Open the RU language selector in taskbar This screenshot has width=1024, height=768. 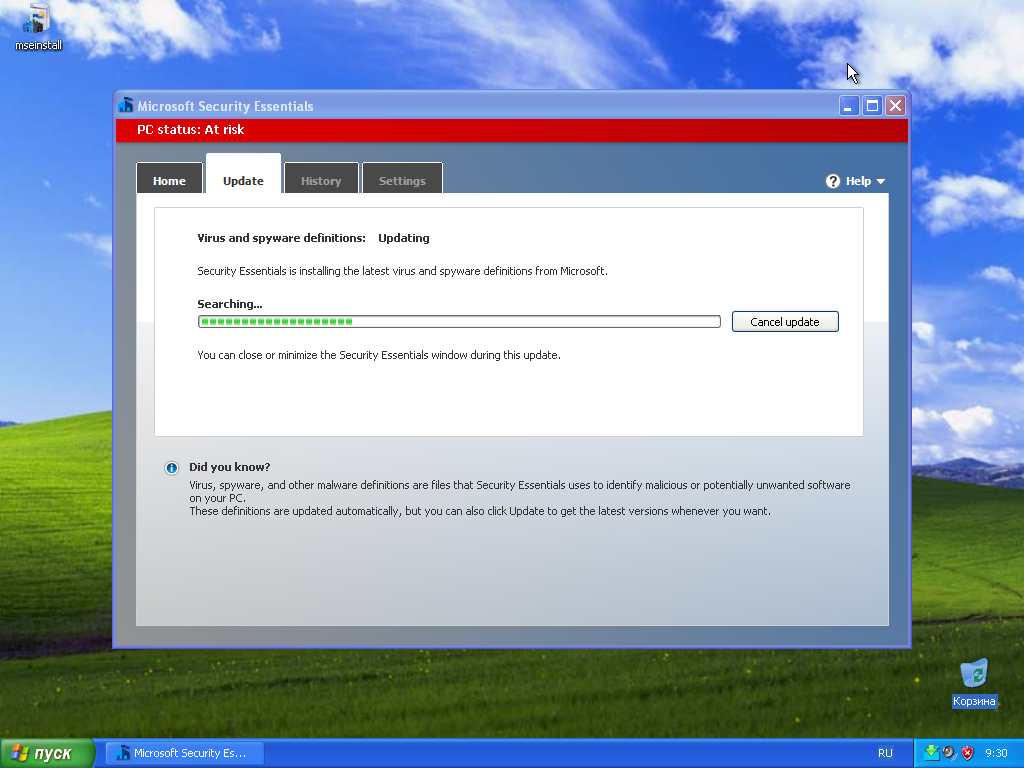pos(885,753)
